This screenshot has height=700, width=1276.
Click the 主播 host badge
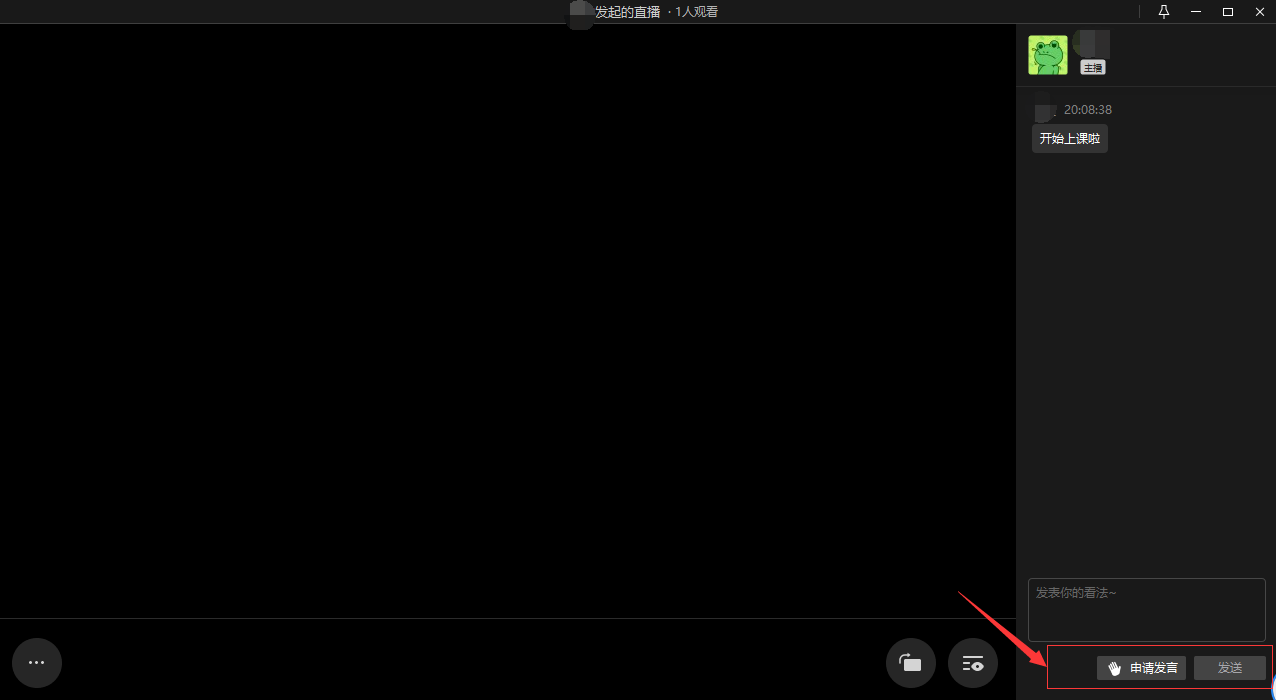1092,68
